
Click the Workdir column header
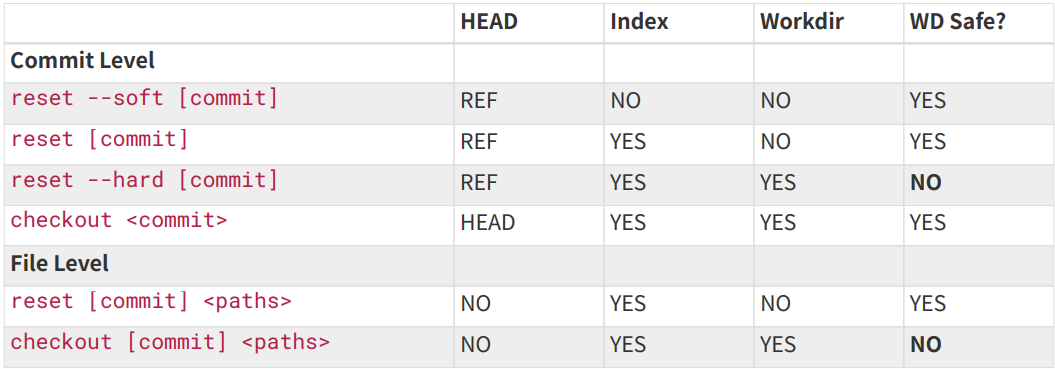(801, 22)
